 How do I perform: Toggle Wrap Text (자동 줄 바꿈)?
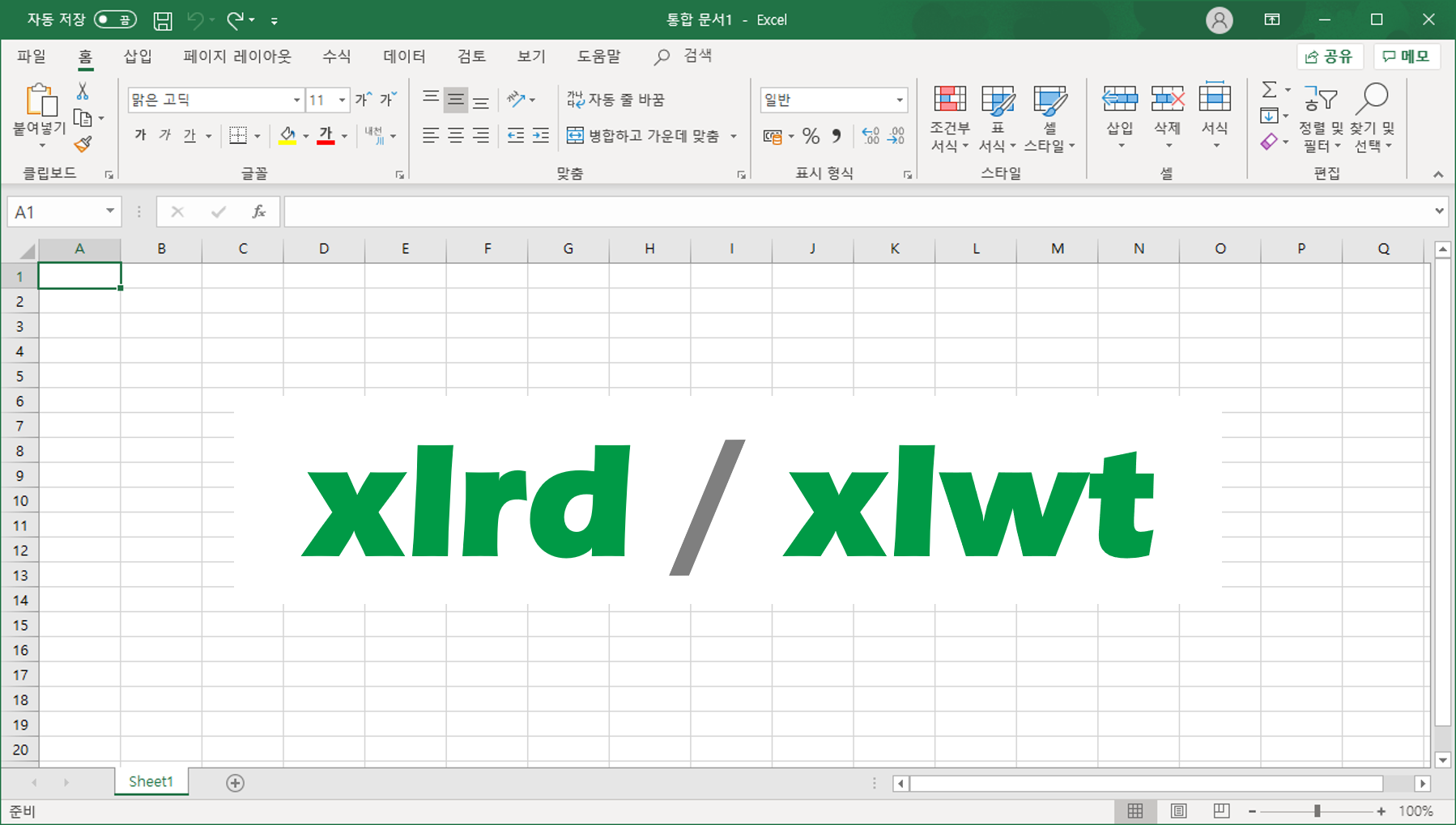click(x=615, y=100)
